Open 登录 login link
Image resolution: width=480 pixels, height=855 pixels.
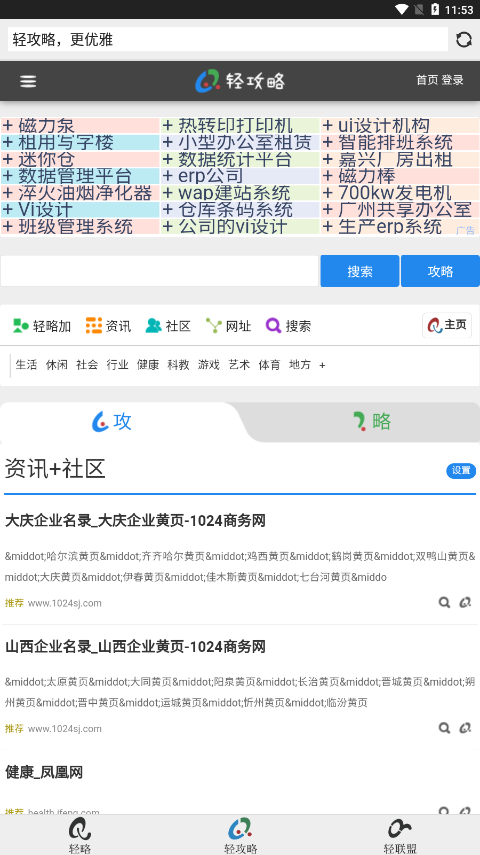point(452,80)
